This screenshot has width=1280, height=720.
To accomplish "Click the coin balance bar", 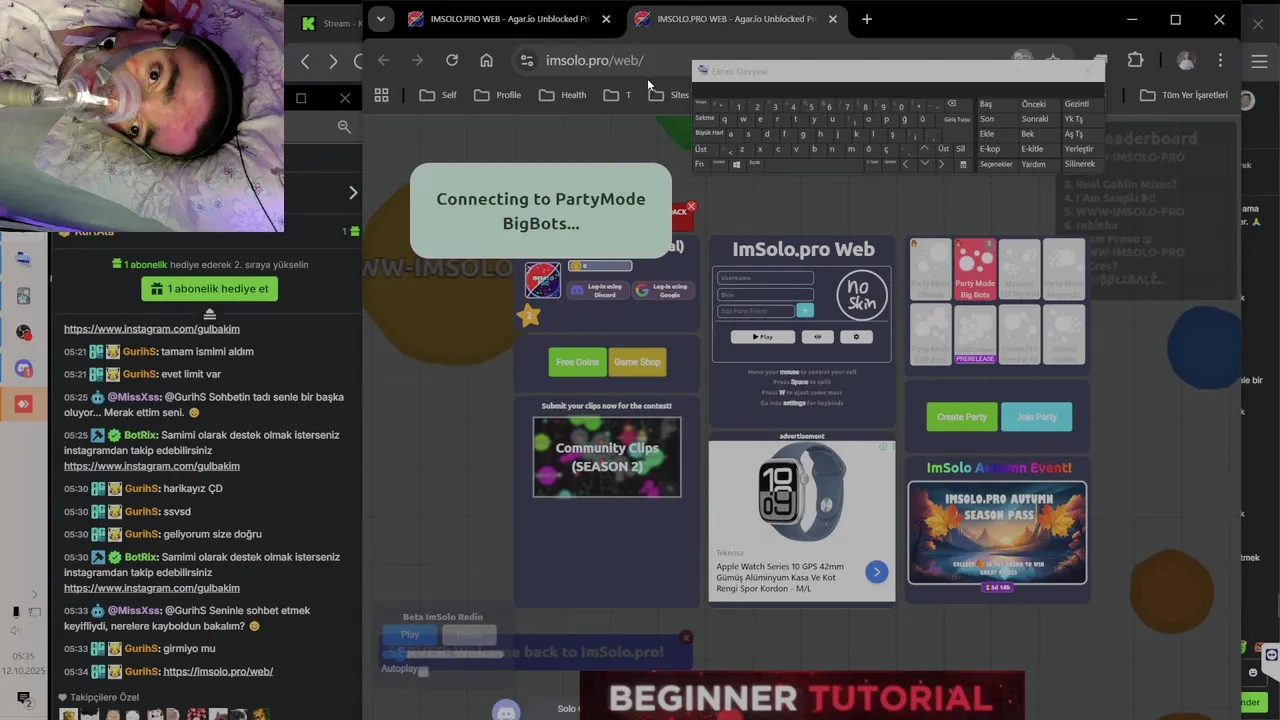I will 600,266.
